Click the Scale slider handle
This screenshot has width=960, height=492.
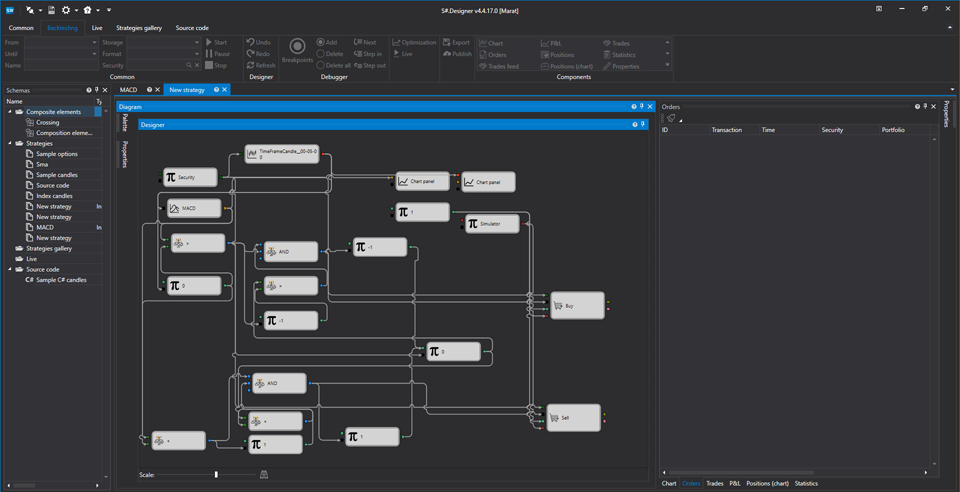point(216,474)
